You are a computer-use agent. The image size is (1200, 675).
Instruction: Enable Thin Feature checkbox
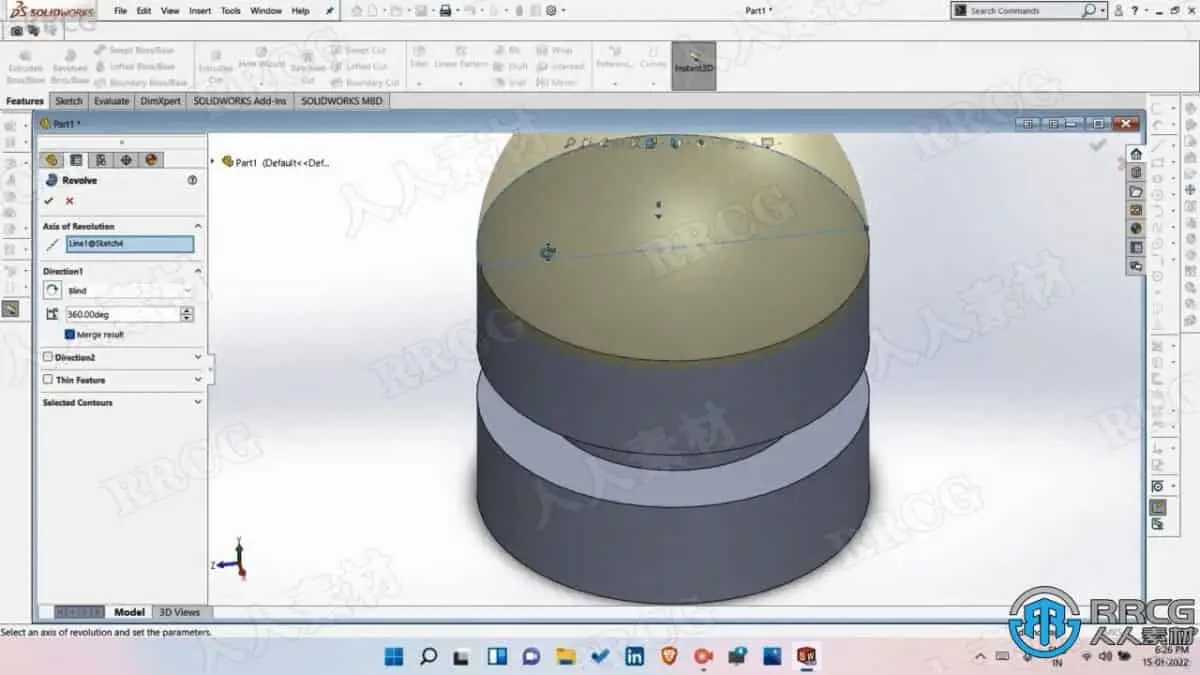[48, 380]
